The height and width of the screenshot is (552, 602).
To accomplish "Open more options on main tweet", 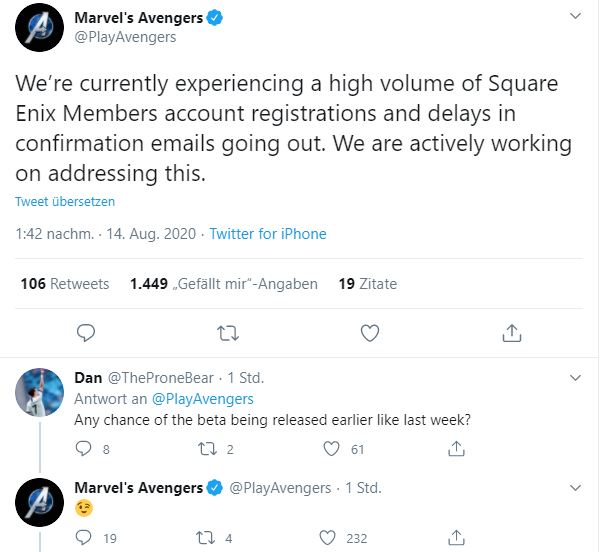I will point(575,17).
